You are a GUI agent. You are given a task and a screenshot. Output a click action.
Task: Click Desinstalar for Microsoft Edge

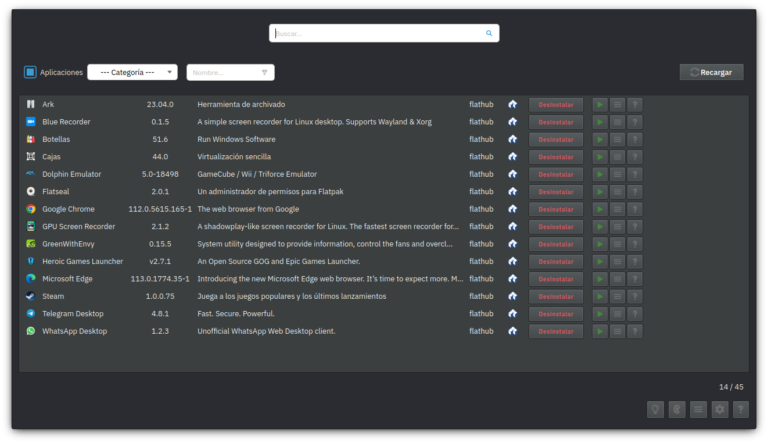[555, 279]
